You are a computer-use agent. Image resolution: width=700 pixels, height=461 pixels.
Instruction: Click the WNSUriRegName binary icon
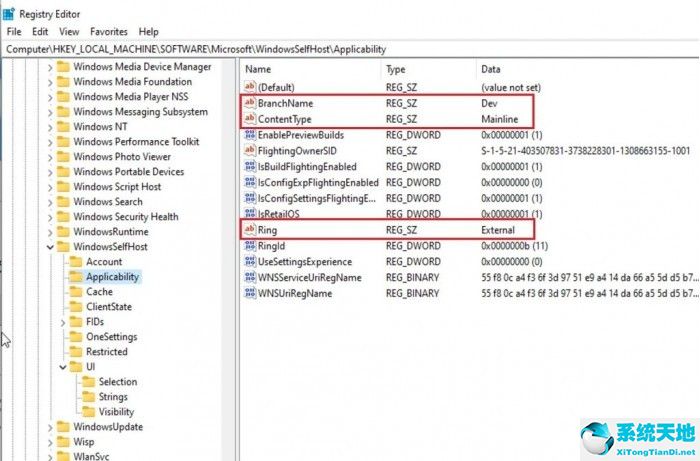pyautogui.click(x=250, y=293)
